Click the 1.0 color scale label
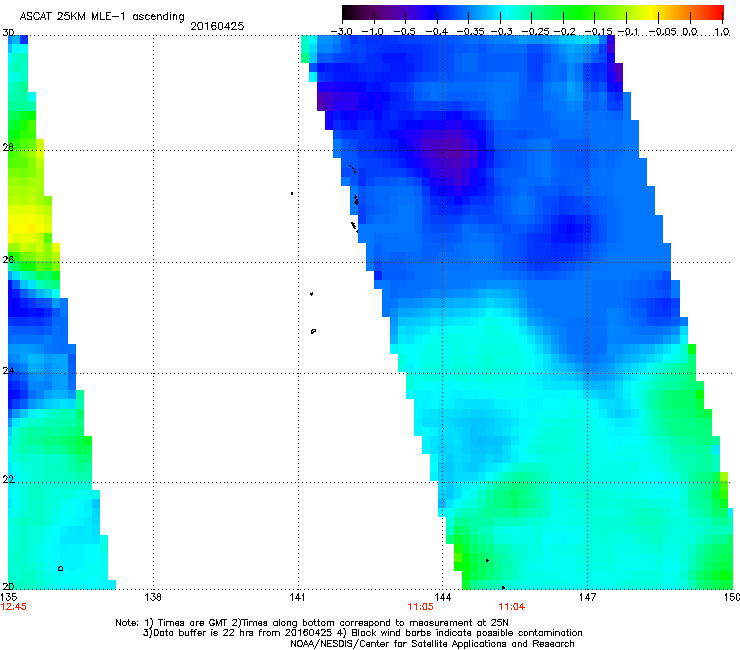Screen dimensions: 740x650 click(722, 32)
